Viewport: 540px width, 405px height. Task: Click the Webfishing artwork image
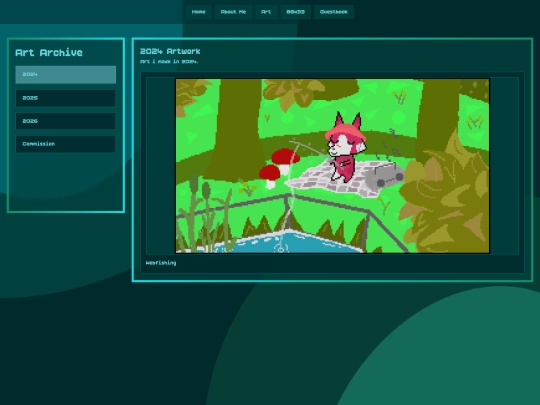[332, 166]
